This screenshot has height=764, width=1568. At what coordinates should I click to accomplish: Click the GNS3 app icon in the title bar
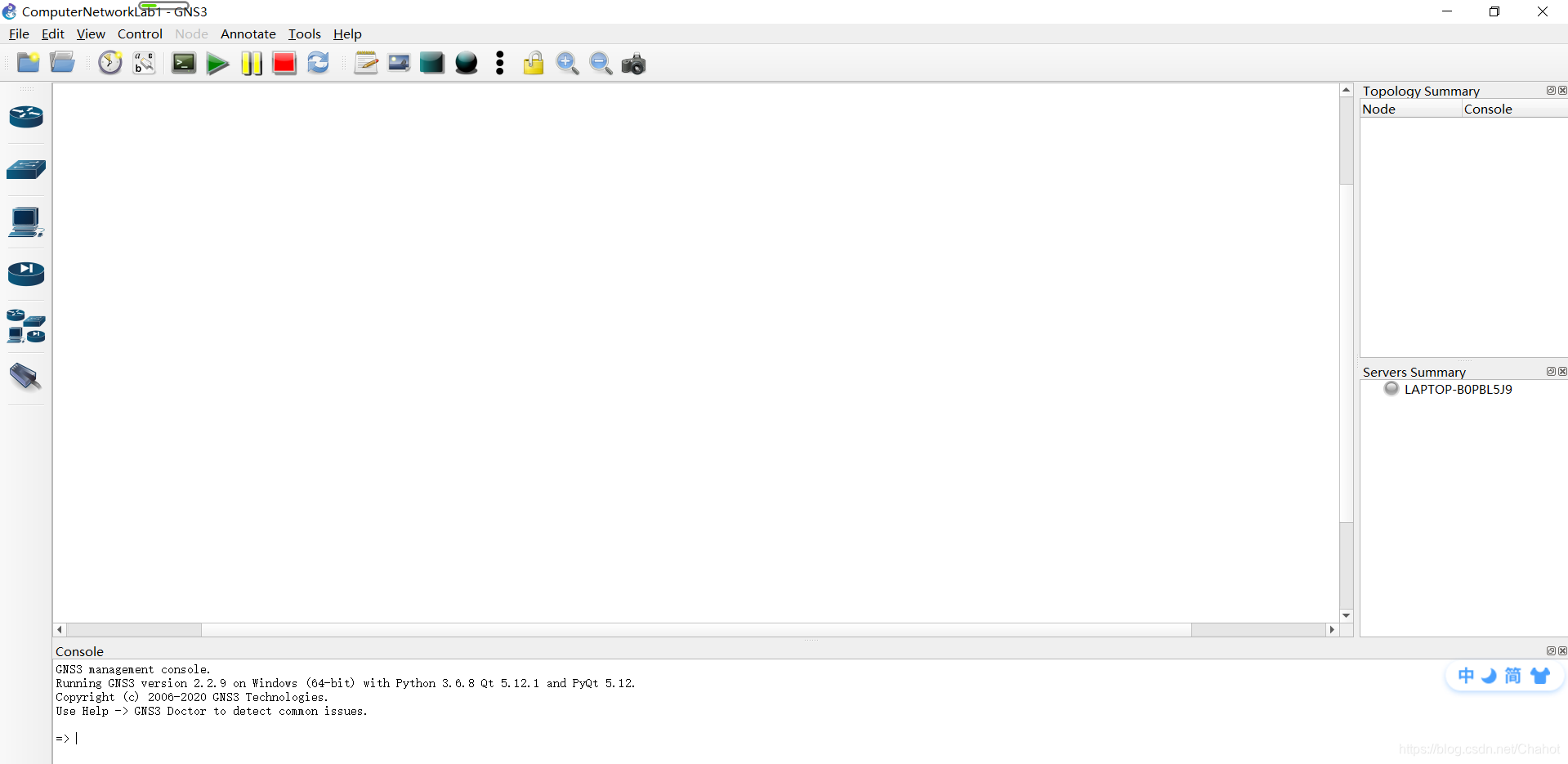[10, 11]
